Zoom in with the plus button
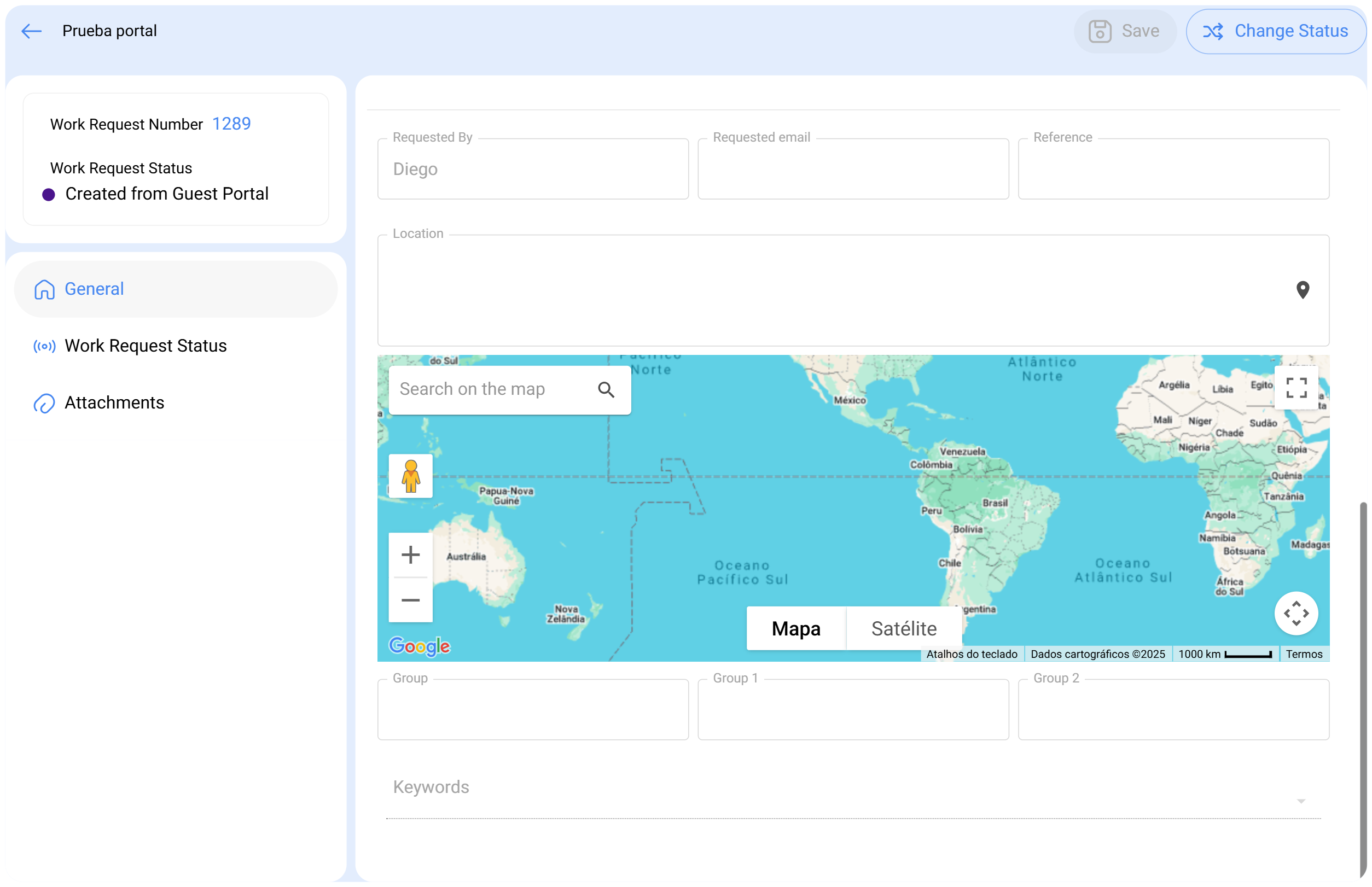 coord(410,555)
